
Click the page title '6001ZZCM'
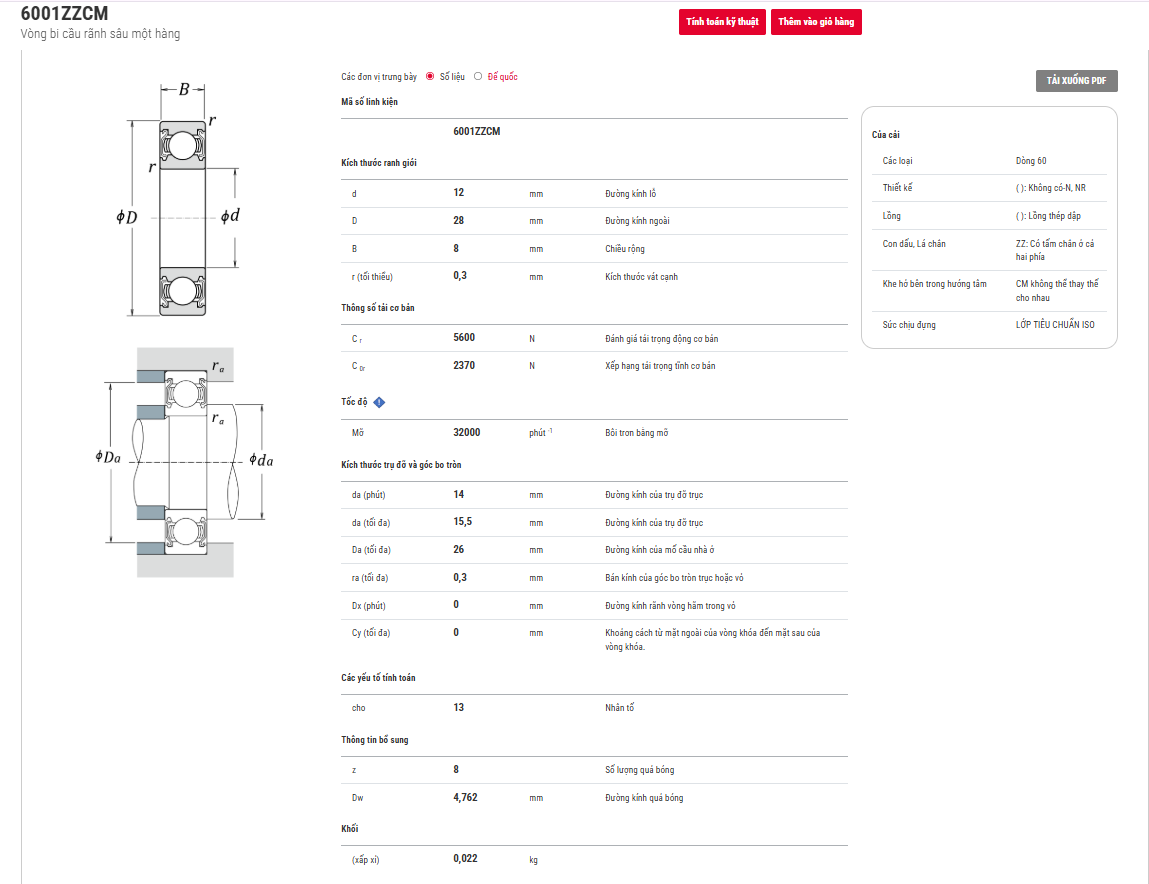[x=64, y=13]
